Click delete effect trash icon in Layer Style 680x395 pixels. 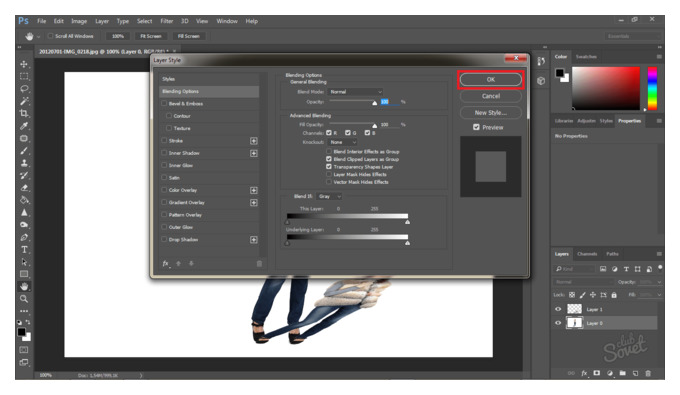pos(259,263)
